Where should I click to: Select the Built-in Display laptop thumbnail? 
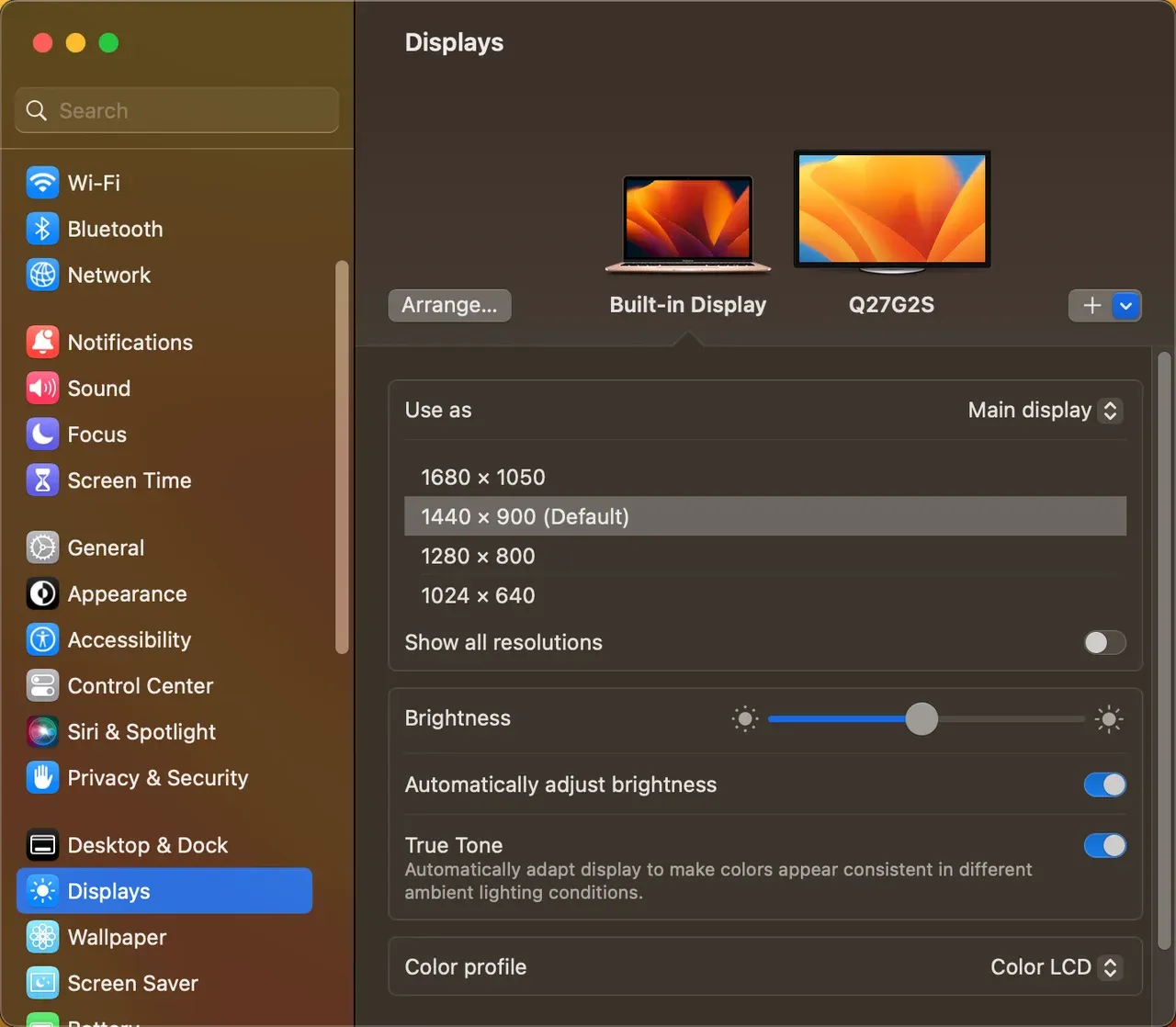pos(687,225)
